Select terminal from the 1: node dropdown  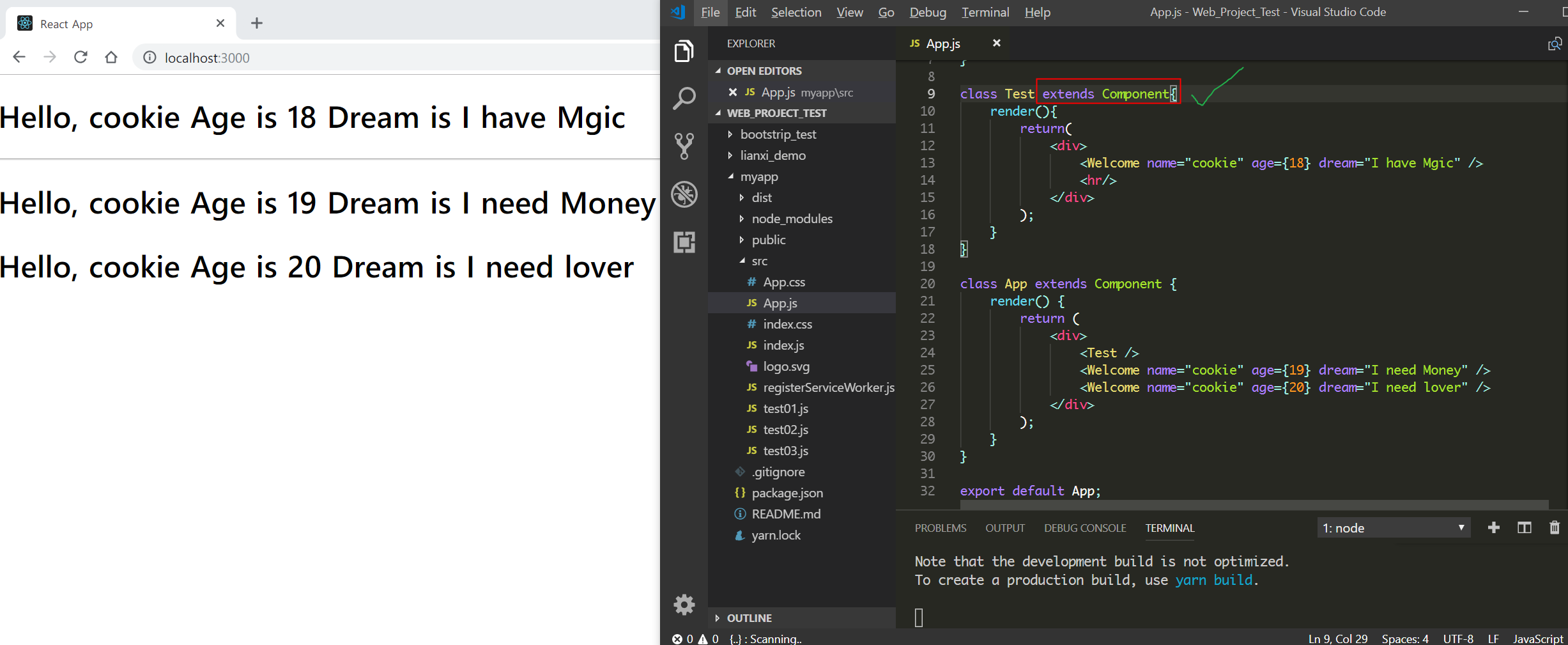point(1394,528)
